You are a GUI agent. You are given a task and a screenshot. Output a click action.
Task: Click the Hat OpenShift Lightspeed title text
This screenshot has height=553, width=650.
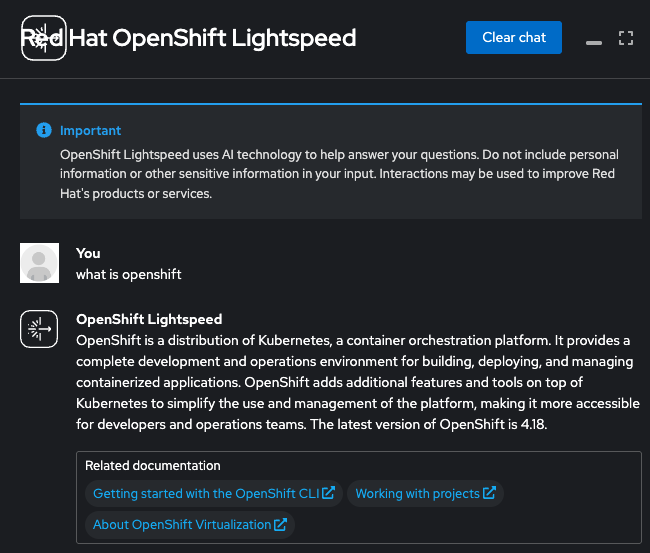pos(212,38)
